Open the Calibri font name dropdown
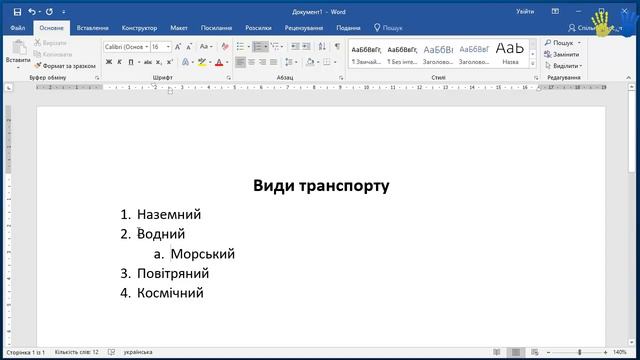The height and width of the screenshot is (360, 640). (x=147, y=47)
